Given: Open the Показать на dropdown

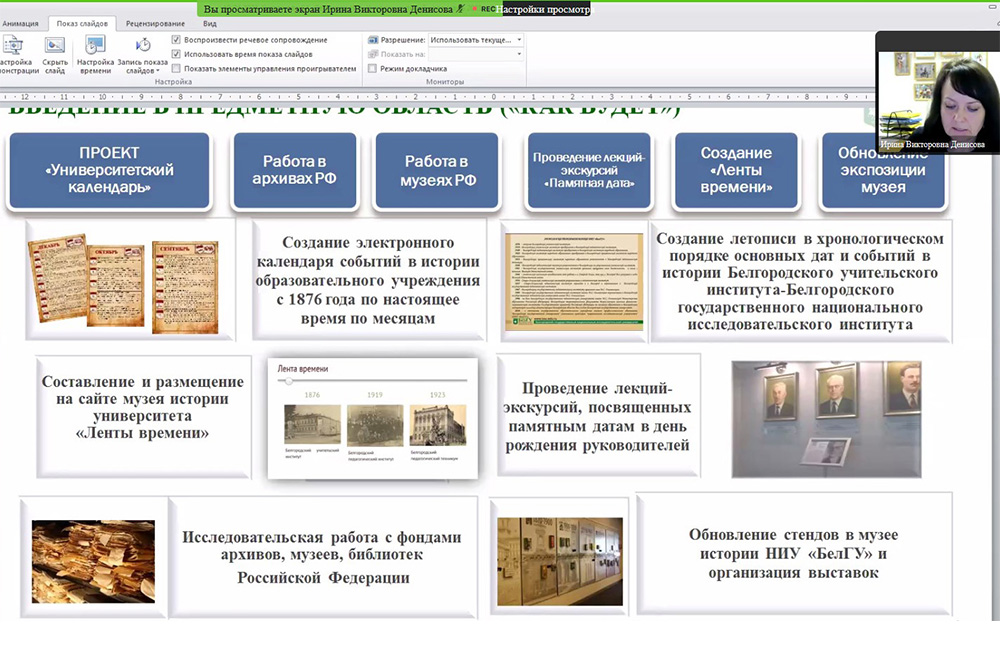Looking at the screenshot, I should coord(518,54).
